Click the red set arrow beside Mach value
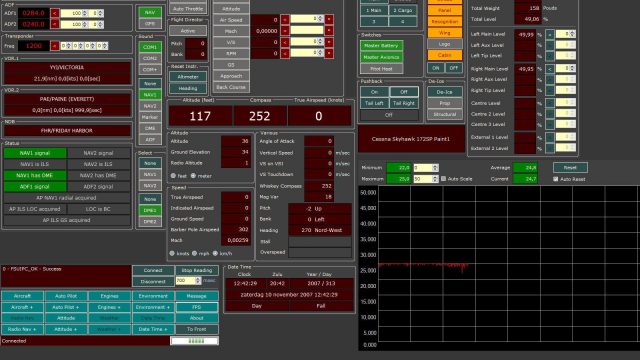640x360 pixels. (285, 31)
